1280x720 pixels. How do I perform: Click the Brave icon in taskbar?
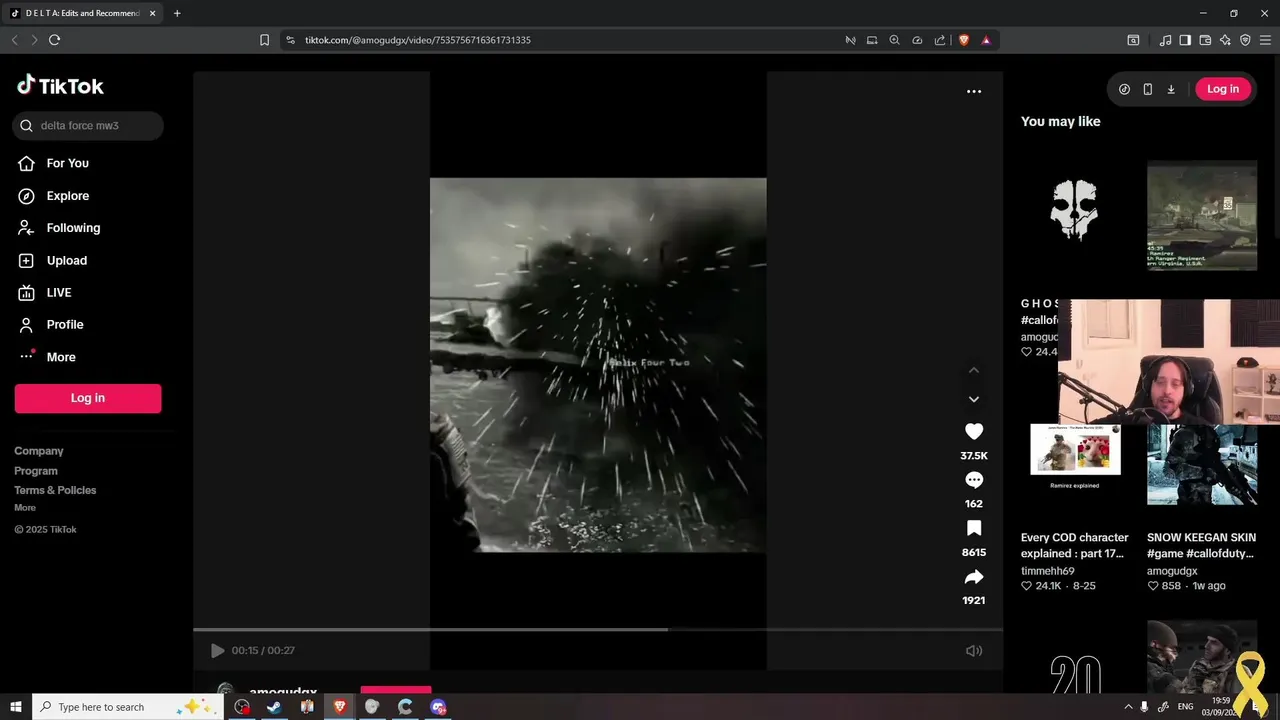pyautogui.click(x=340, y=707)
